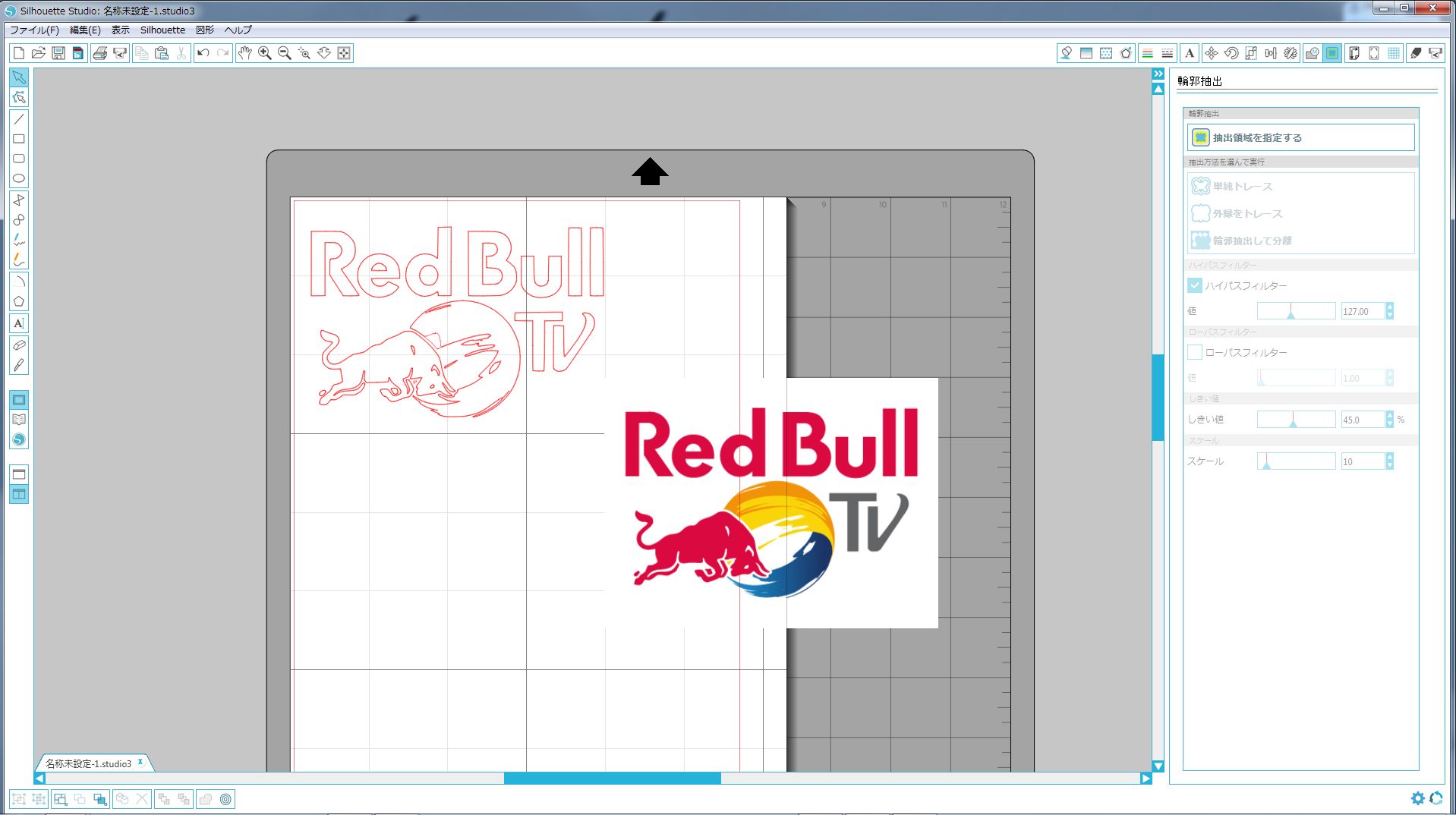
Task: Click the 外縁をトレース button
Action: pos(1237,213)
